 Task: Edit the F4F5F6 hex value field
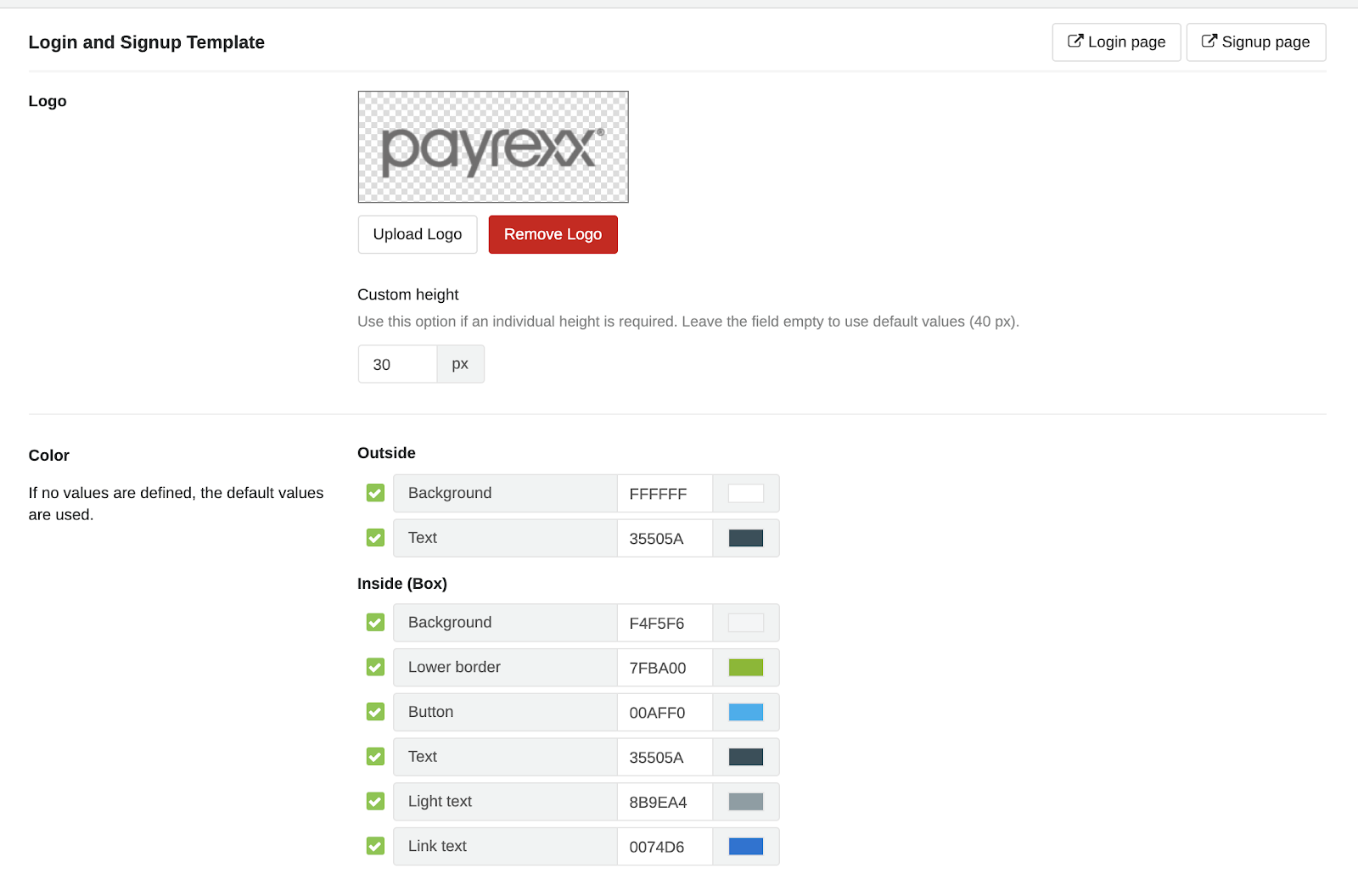[665, 623]
